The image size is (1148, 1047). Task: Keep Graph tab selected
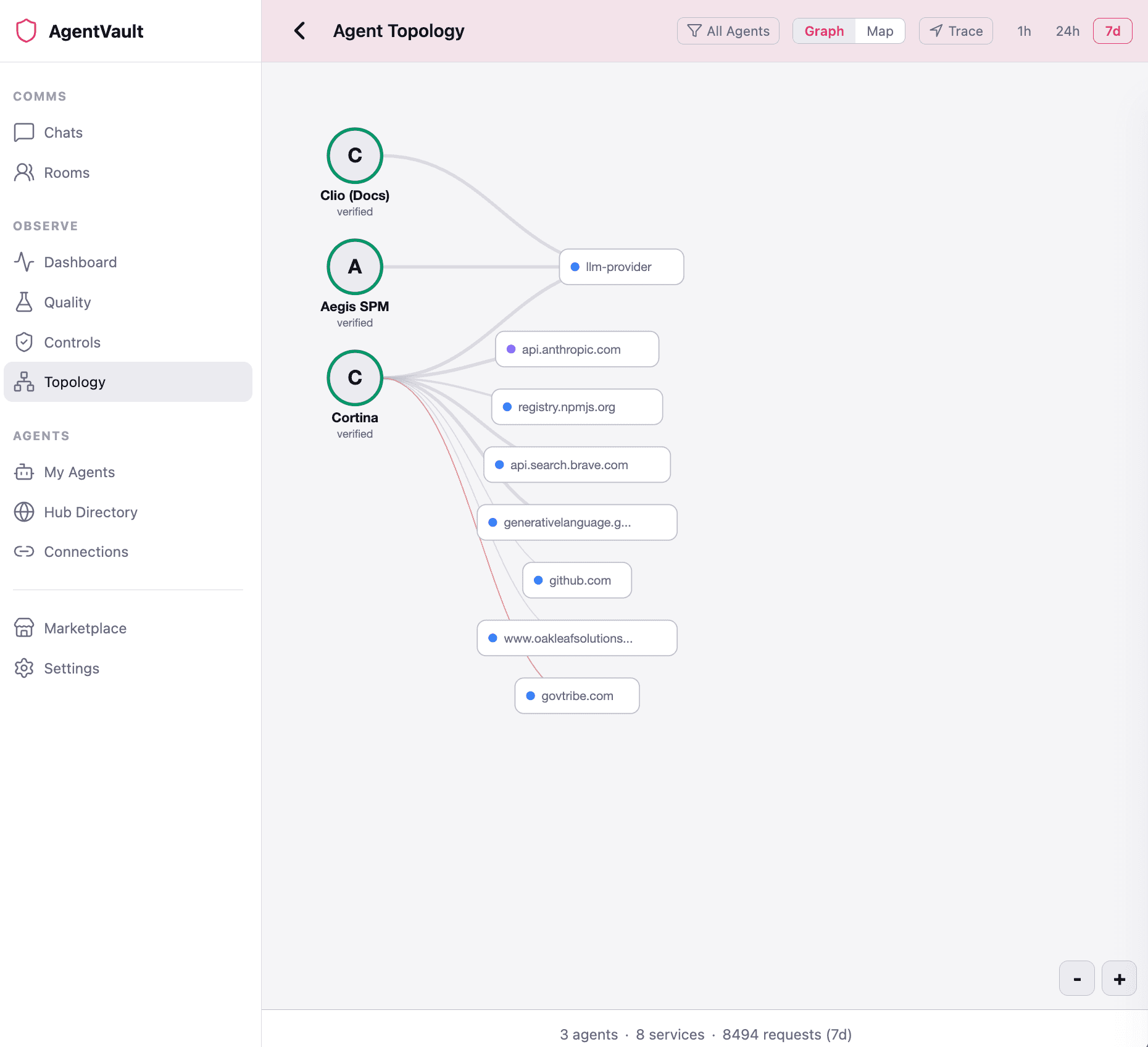(824, 31)
